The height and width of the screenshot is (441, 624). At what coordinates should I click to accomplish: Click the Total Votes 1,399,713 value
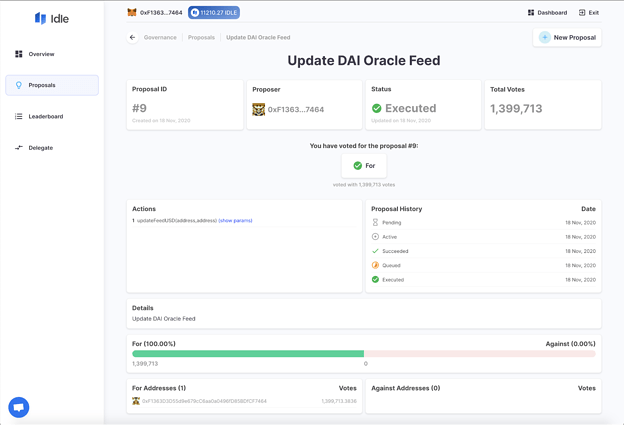click(x=516, y=109)
